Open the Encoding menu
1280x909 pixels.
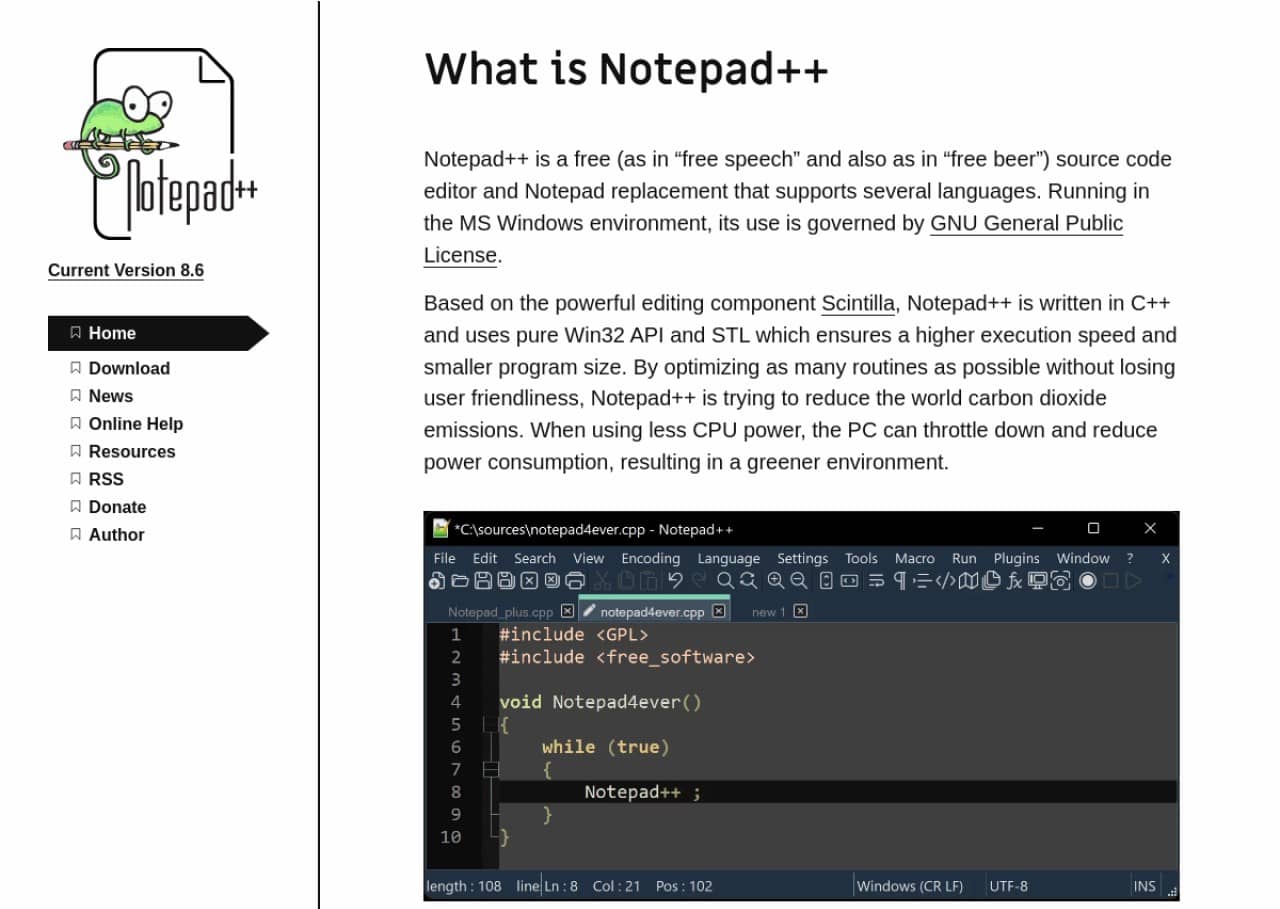(x=650, y=558)
